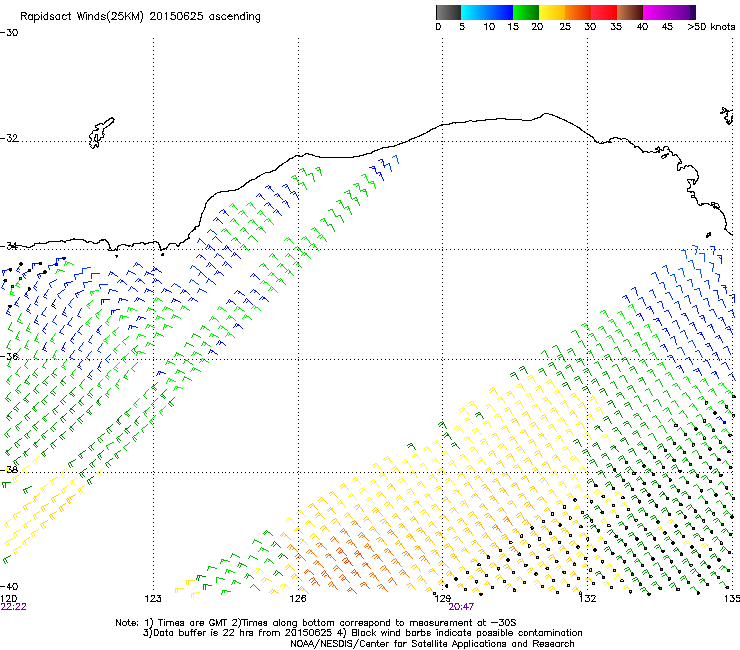Click the -38 latitude label
Screen dimensions: 740x650
coord(9,470)
